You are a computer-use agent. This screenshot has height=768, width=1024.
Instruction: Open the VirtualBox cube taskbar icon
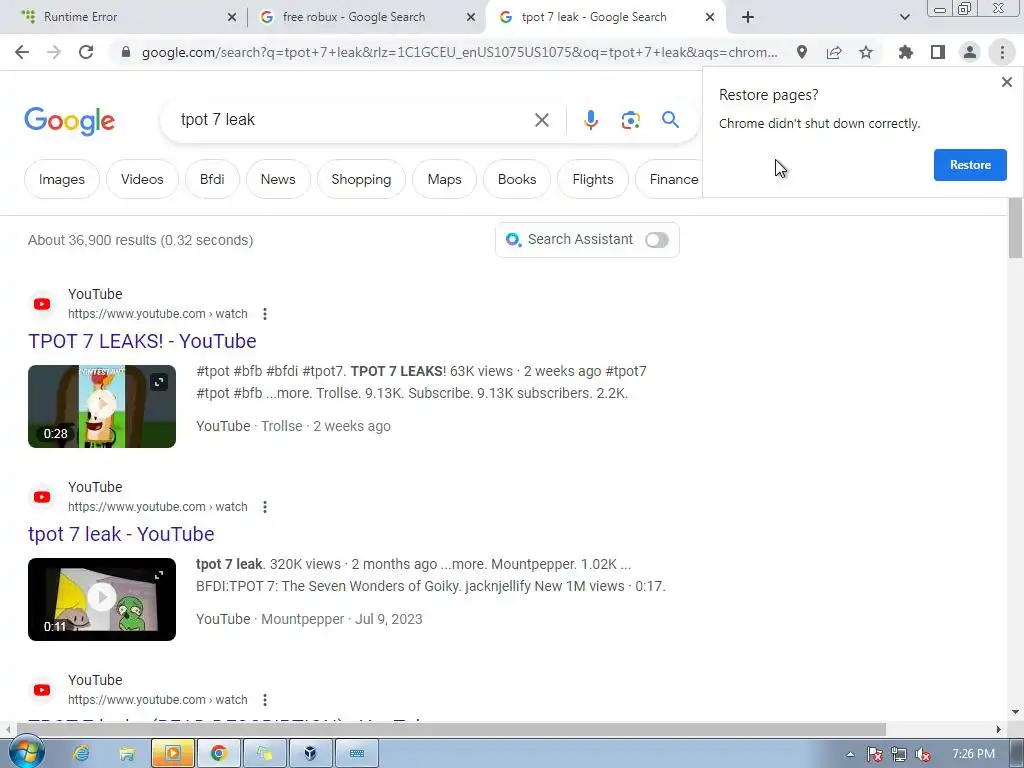point(310,754)
